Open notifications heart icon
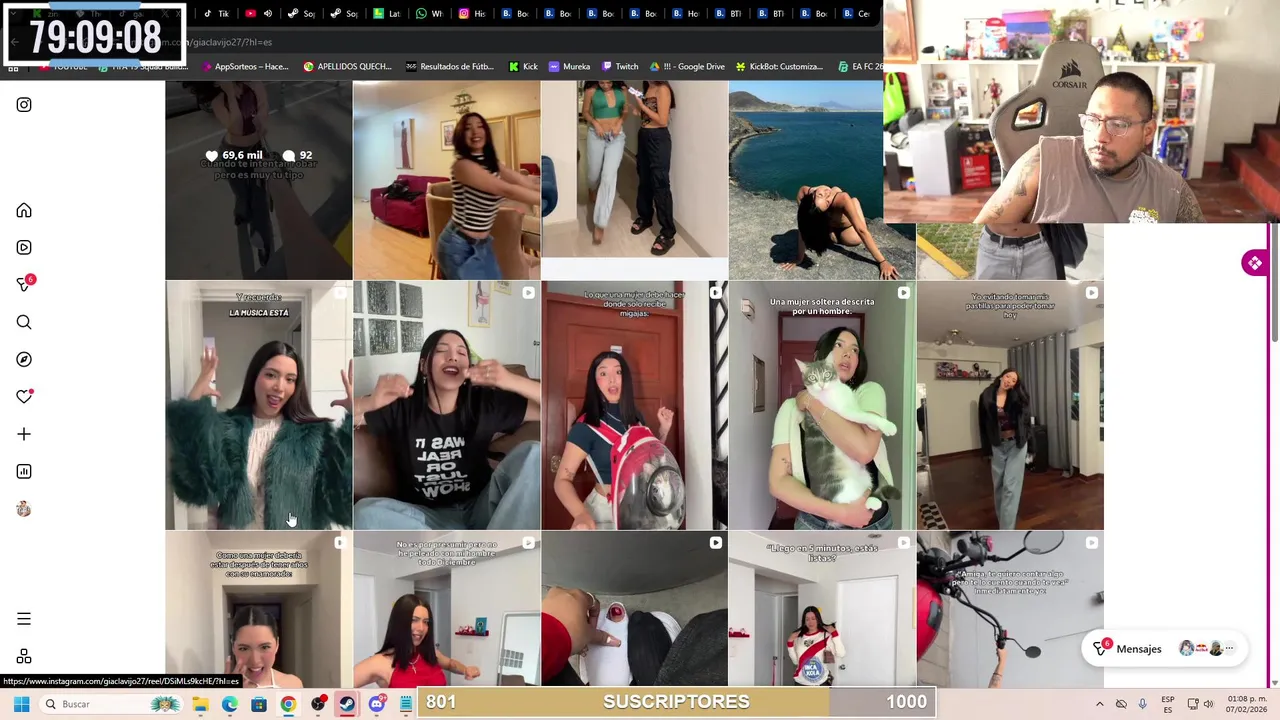The image size is (1280, 720). click(24, 397)
